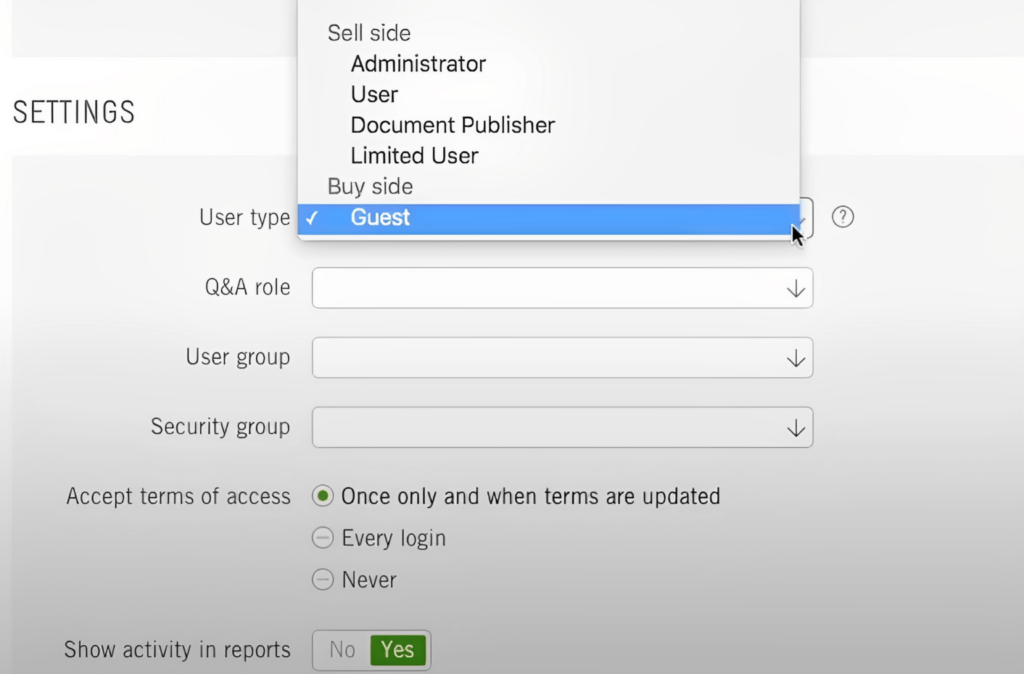This screenshot has width=1024, height=674.
Task: Choose User under Sell side
Action: tap(374, 95)
